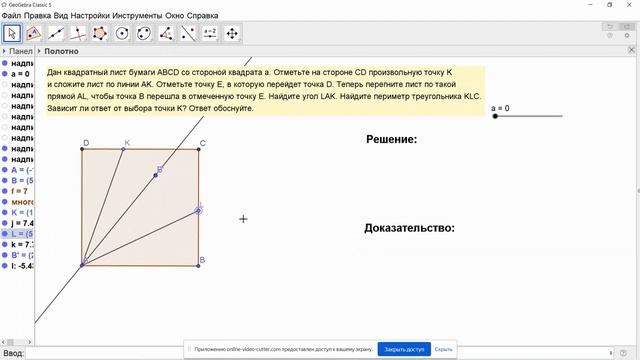Toggle visibility of j = 7.4 row
The height and width of the screenshot is (360, 640).
tap(5, 223)
